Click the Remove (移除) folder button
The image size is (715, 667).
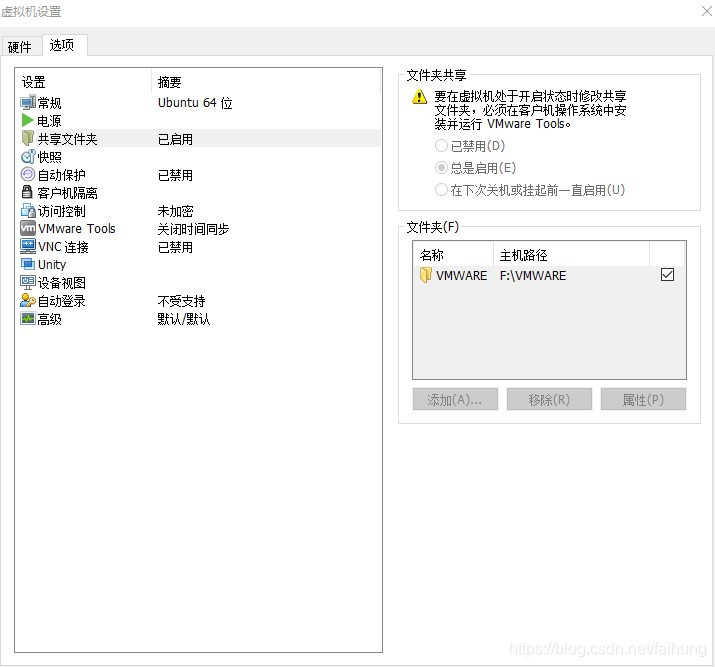pos(549,399)
